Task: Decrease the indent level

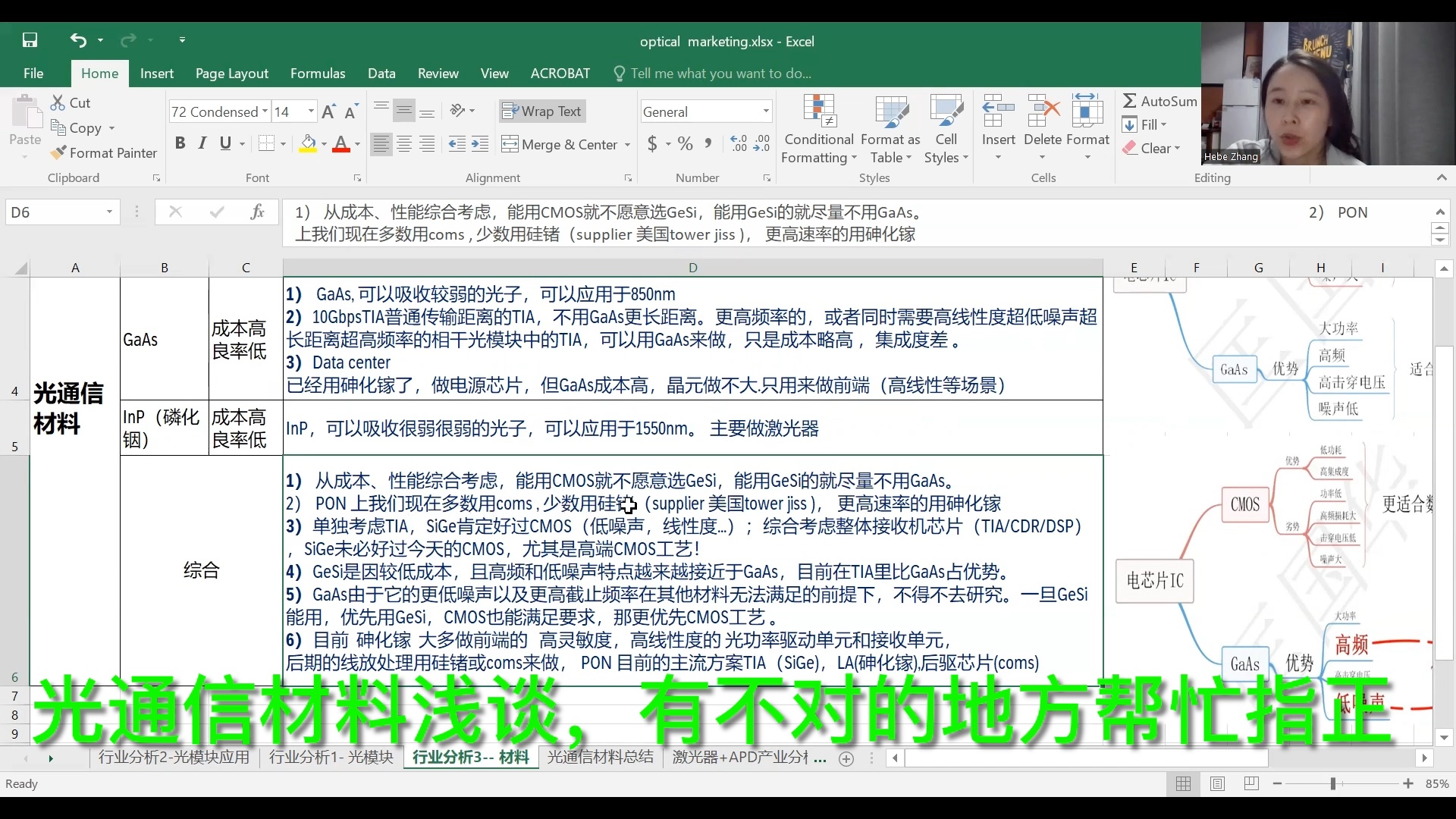Action: 457,144
